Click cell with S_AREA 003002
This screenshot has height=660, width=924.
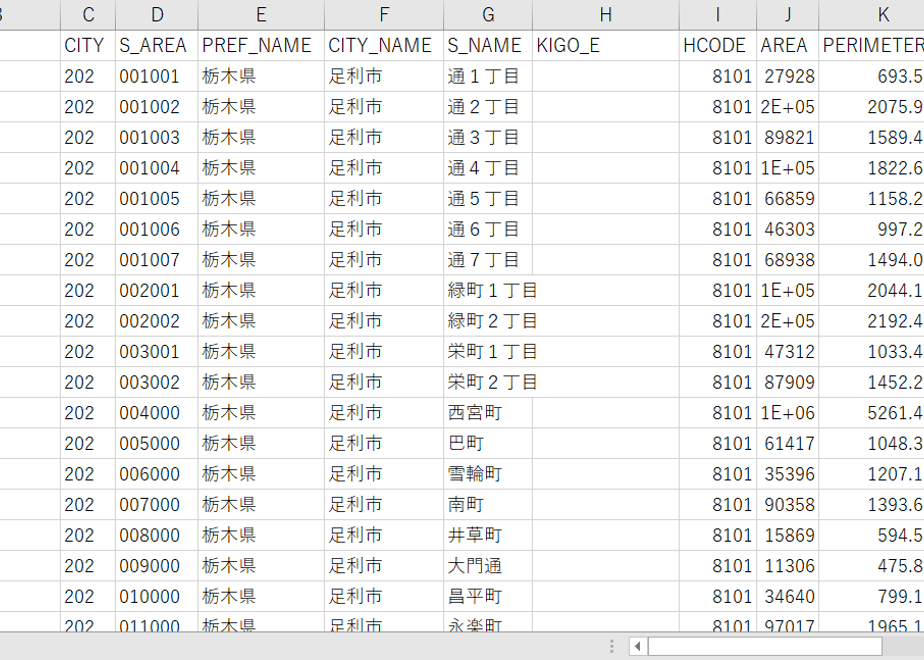pyautogui.click(x=157, y=382)
